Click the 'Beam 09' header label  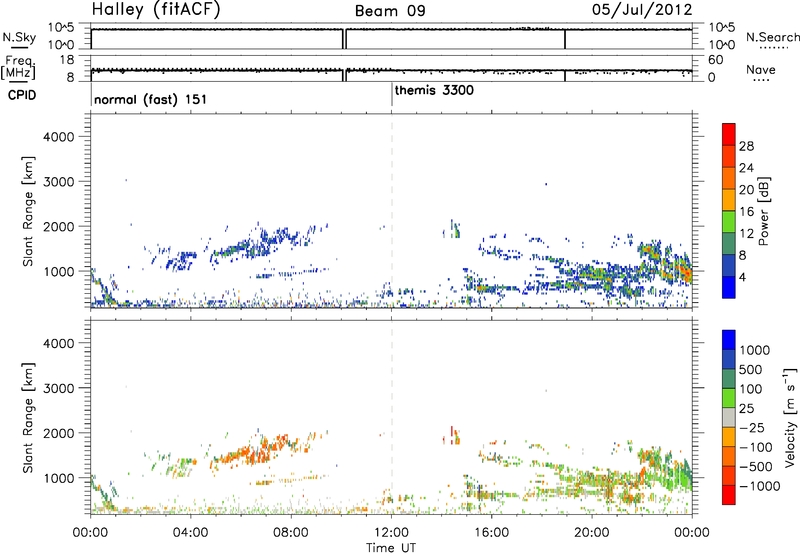click(390, 11)
